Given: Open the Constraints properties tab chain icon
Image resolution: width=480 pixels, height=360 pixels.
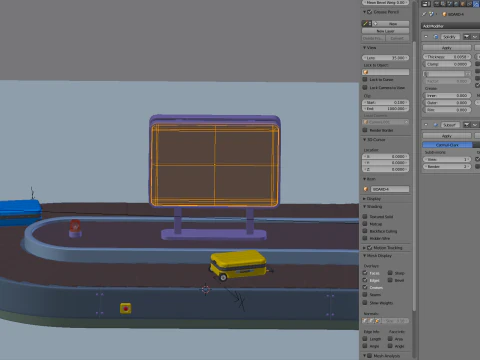Looking at the screenshot, I should click(x=469, y=4).
